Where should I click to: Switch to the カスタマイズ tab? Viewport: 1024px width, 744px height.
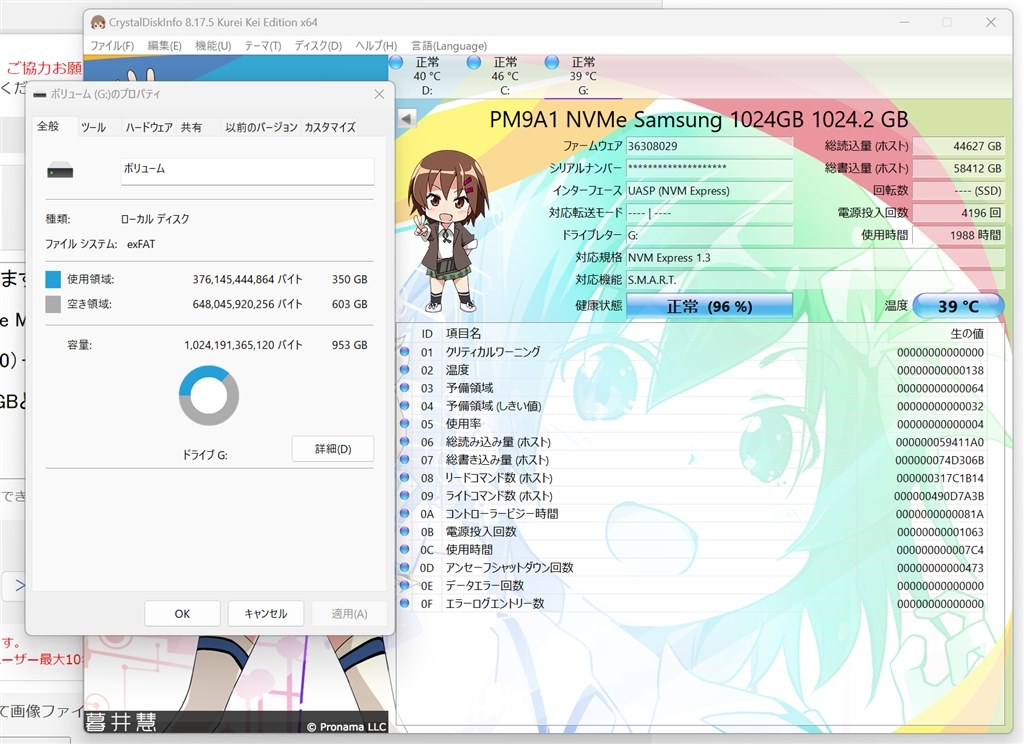click(330, 127)
